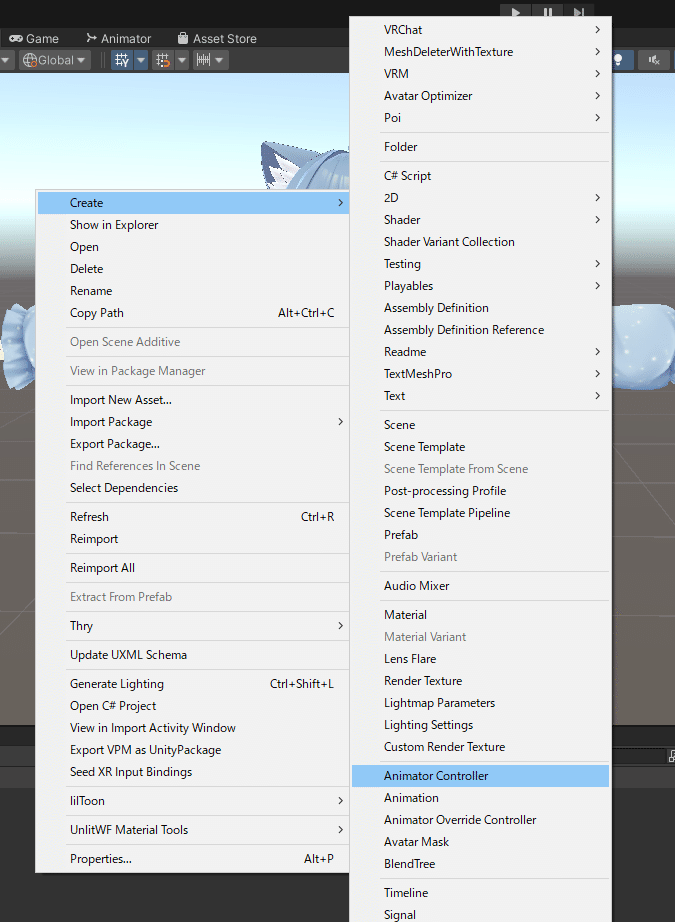
Task: Expand the Text submenu
Action: (x=480, y=396)
